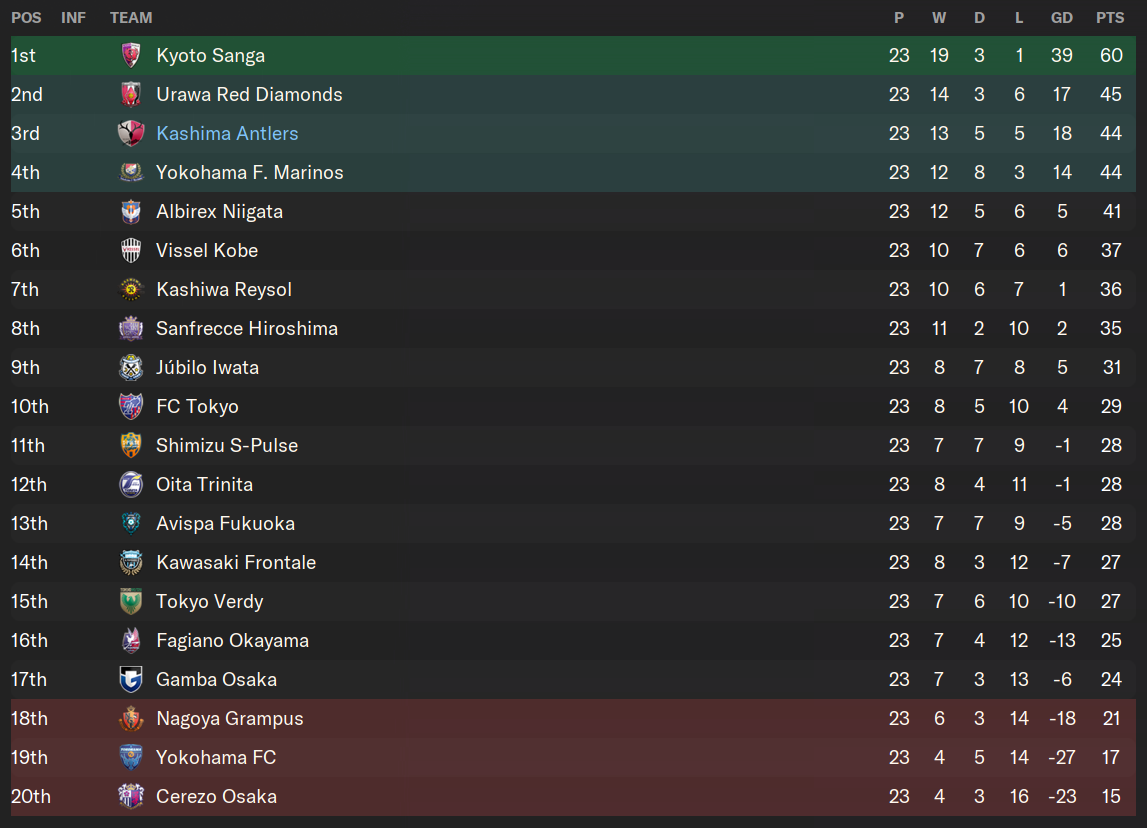Sort by the POS column header
This screenshot has width=1147, height=828.
(x=26, y=18)
